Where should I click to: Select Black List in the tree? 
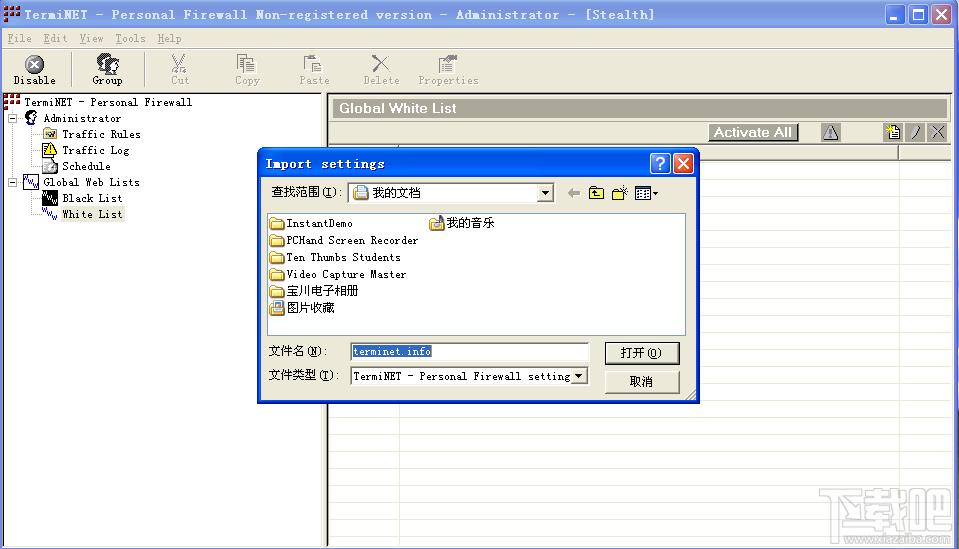92,198
